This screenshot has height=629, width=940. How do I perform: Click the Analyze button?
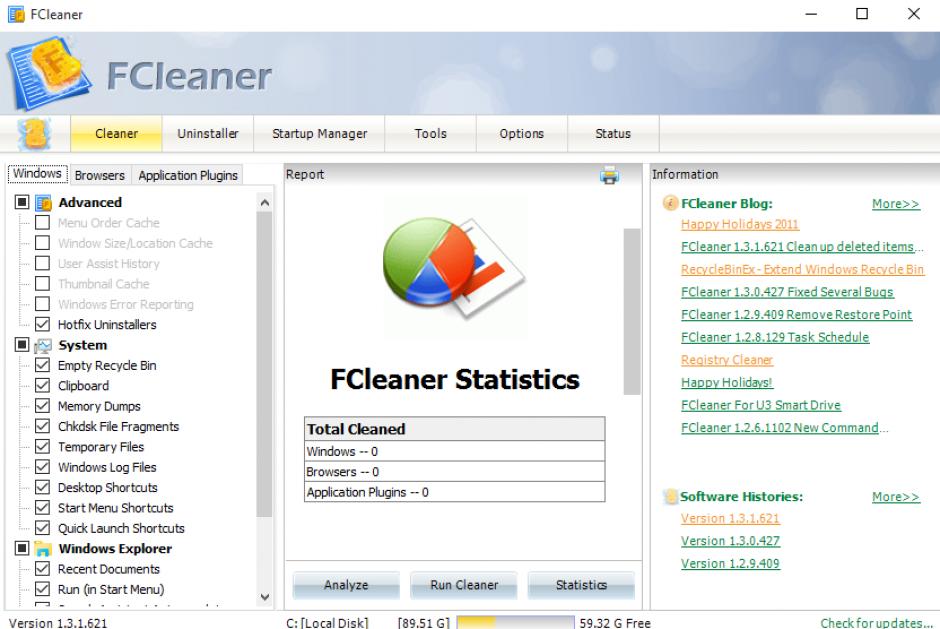346,585
